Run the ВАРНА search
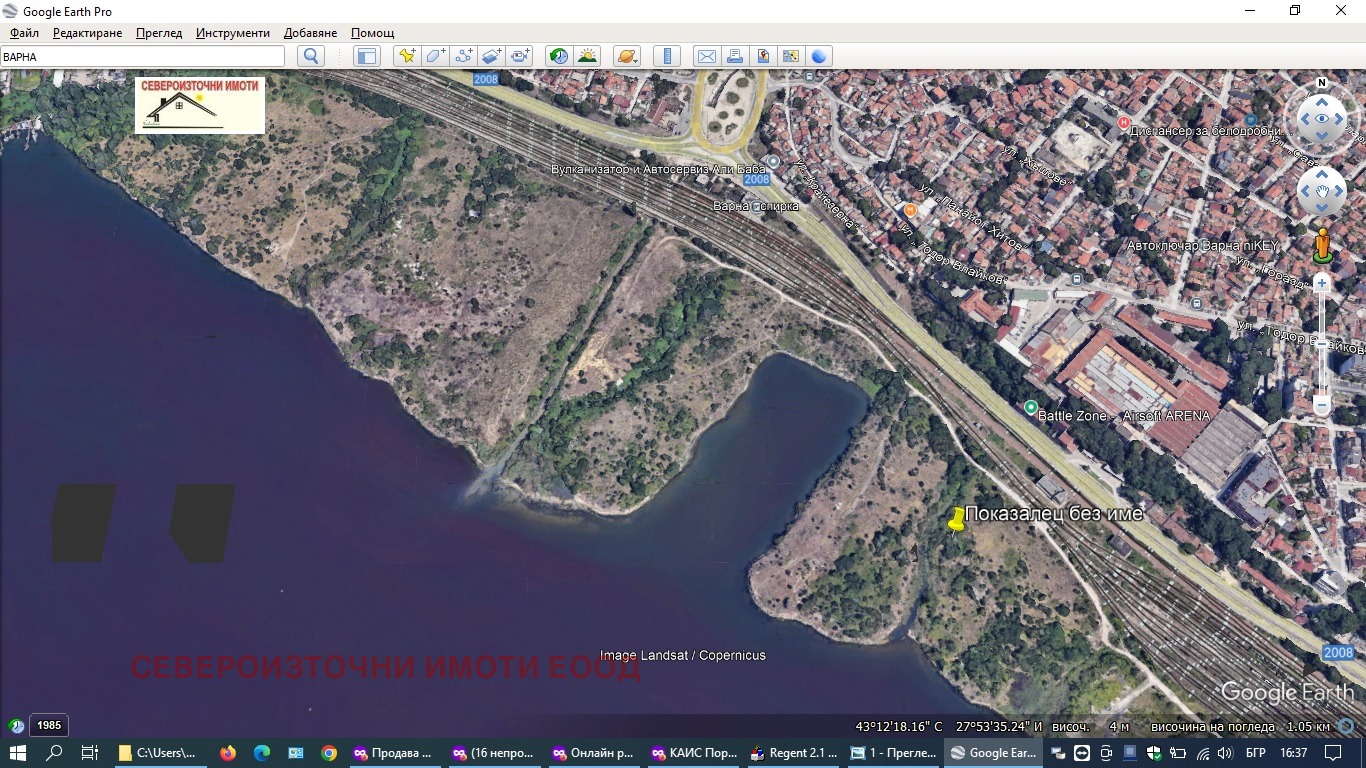Viewport: 1366px width, 768px height. tap(310, 56)
